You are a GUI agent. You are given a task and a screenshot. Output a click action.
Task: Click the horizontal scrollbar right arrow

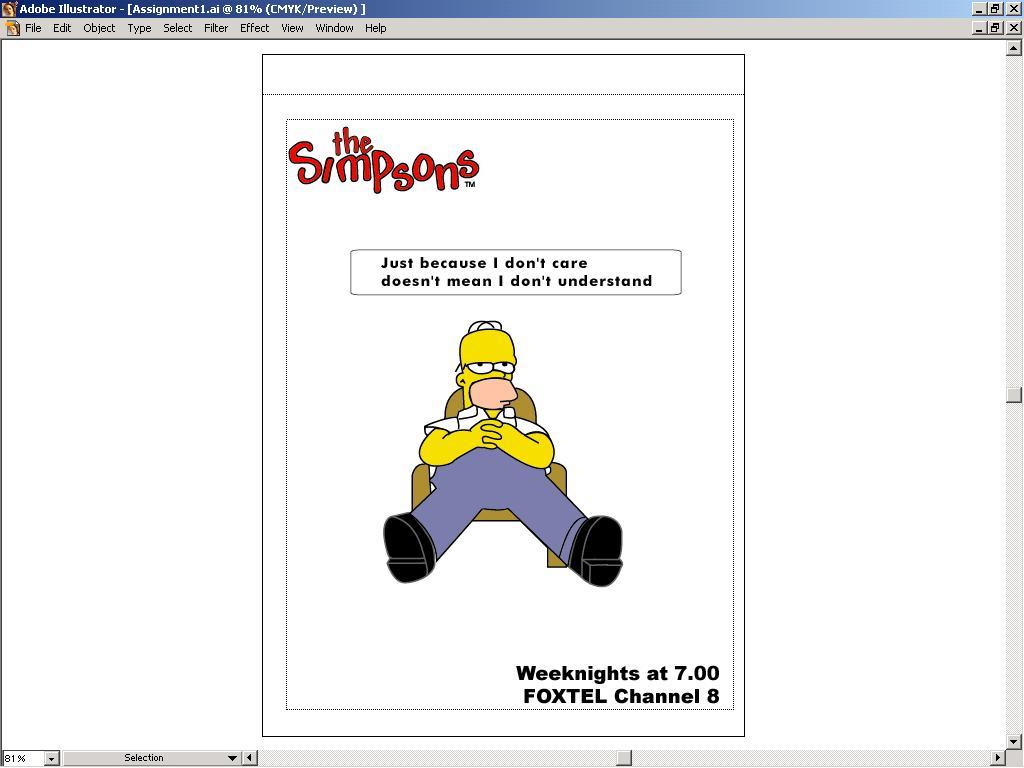tap(997, 758)
